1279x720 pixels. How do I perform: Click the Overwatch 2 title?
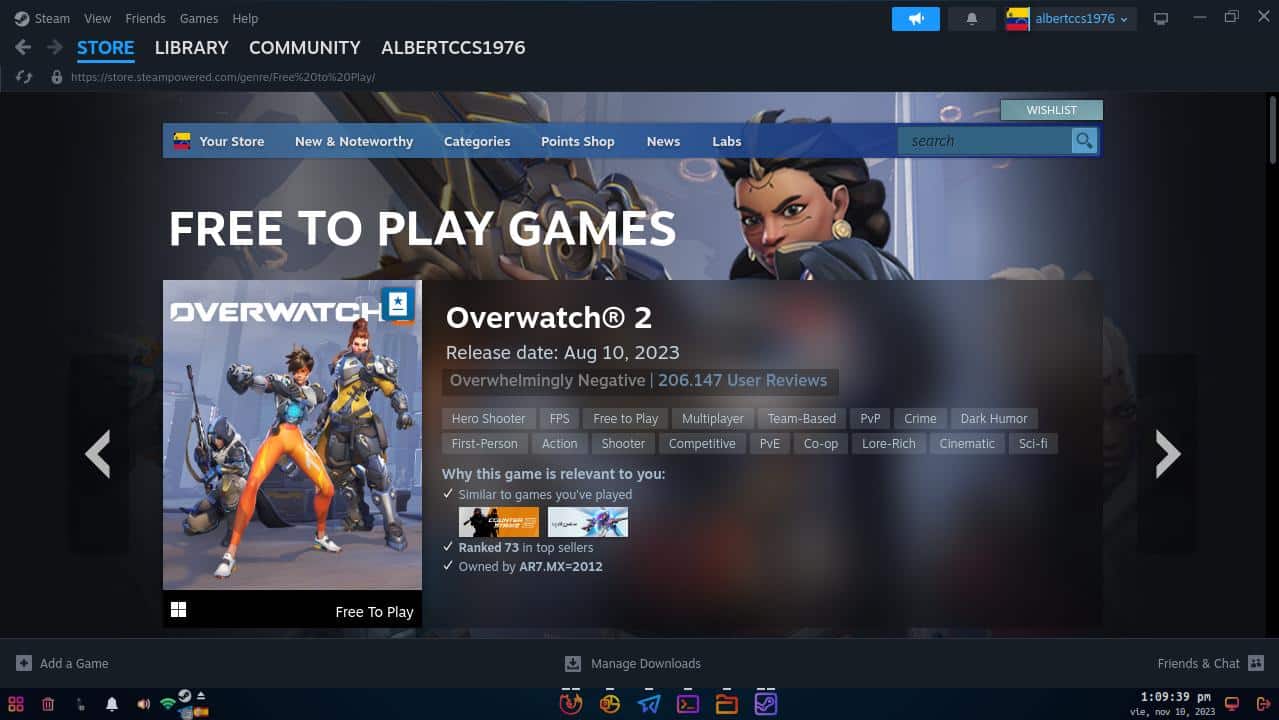click(x=549, y=317)
